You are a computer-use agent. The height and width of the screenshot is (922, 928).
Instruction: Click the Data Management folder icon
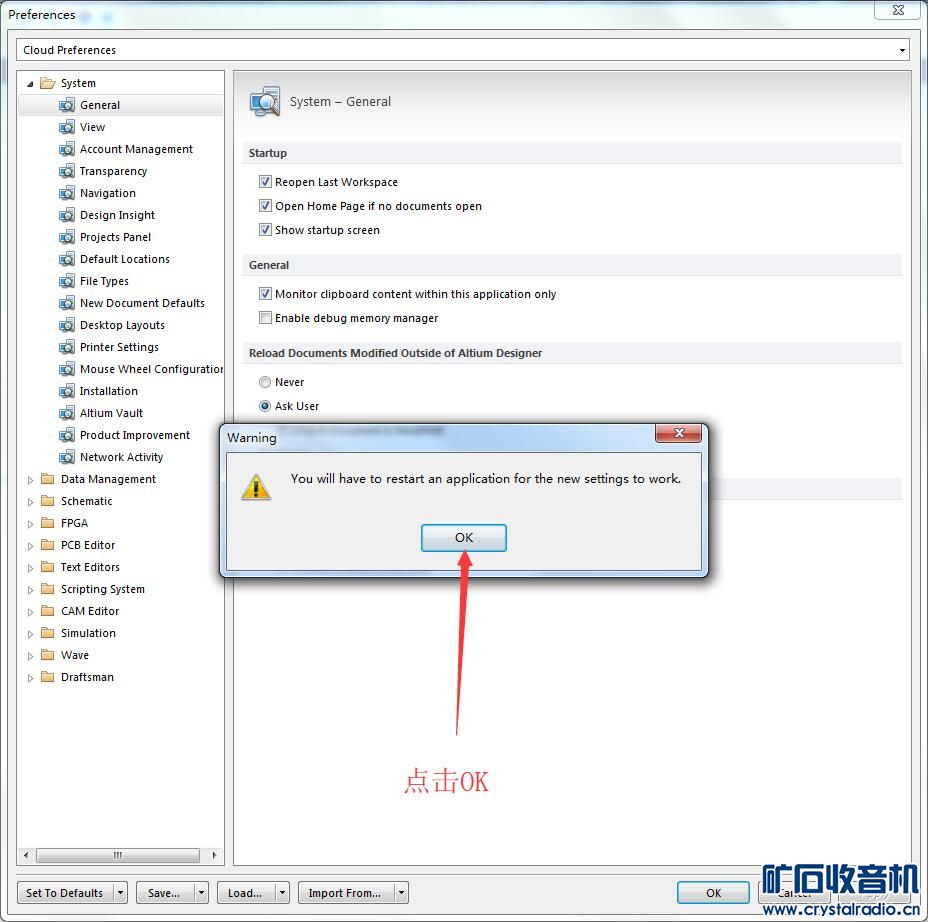click(47, 479)
